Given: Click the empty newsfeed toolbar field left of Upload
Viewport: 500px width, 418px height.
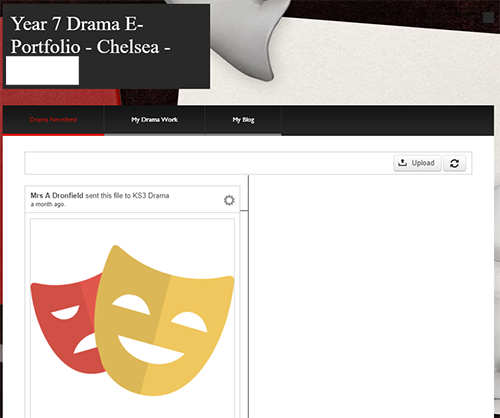Looking at the screenshot, I should (209, 163).
